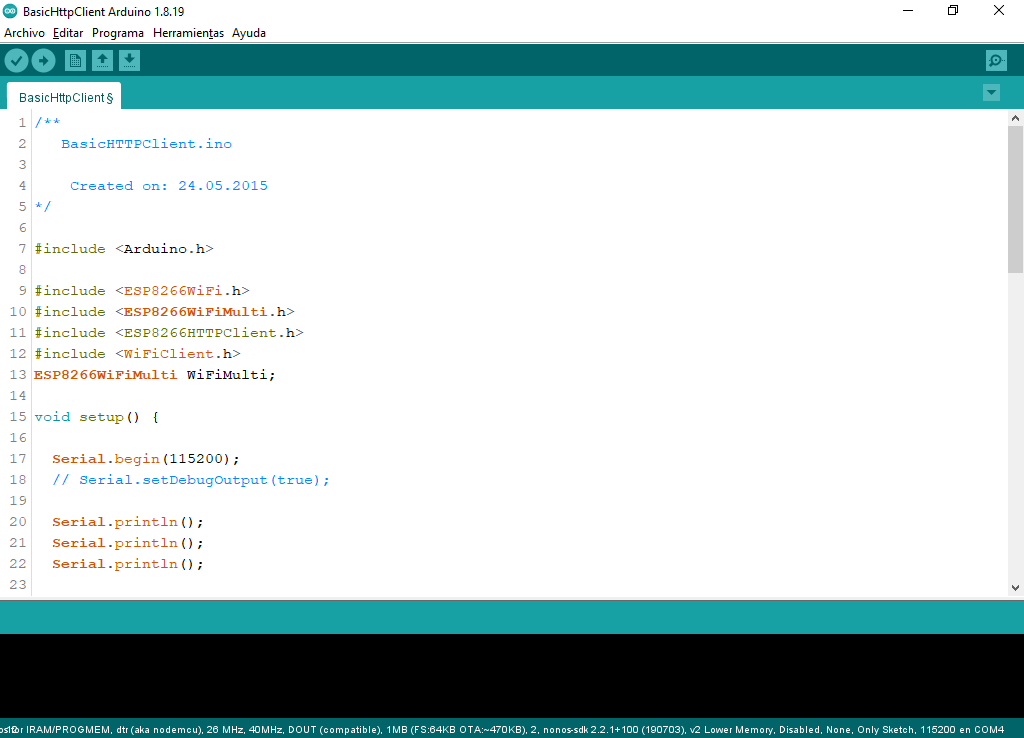Open the Editar menu
This screenshot has width=1024, height=738.
68,33
